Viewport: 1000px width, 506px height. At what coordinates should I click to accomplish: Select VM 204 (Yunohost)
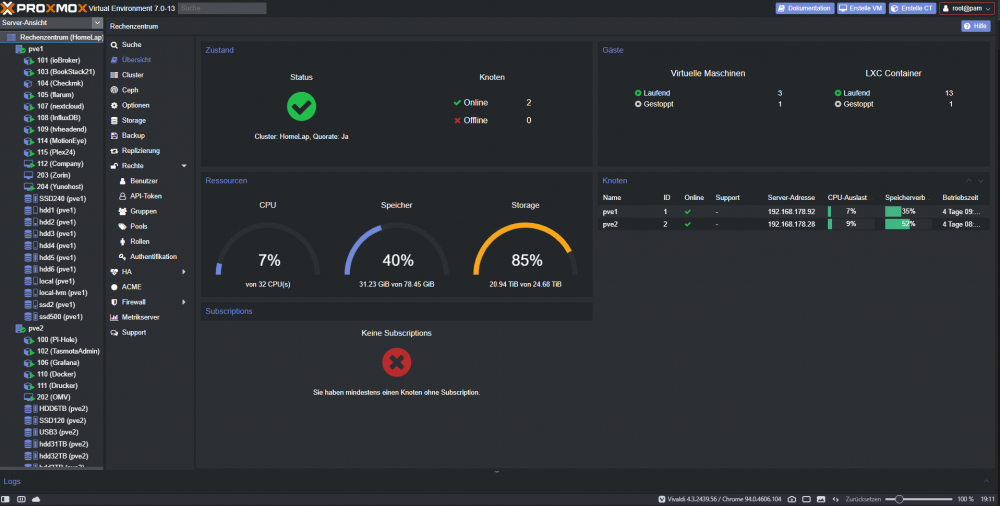(59, 187)
